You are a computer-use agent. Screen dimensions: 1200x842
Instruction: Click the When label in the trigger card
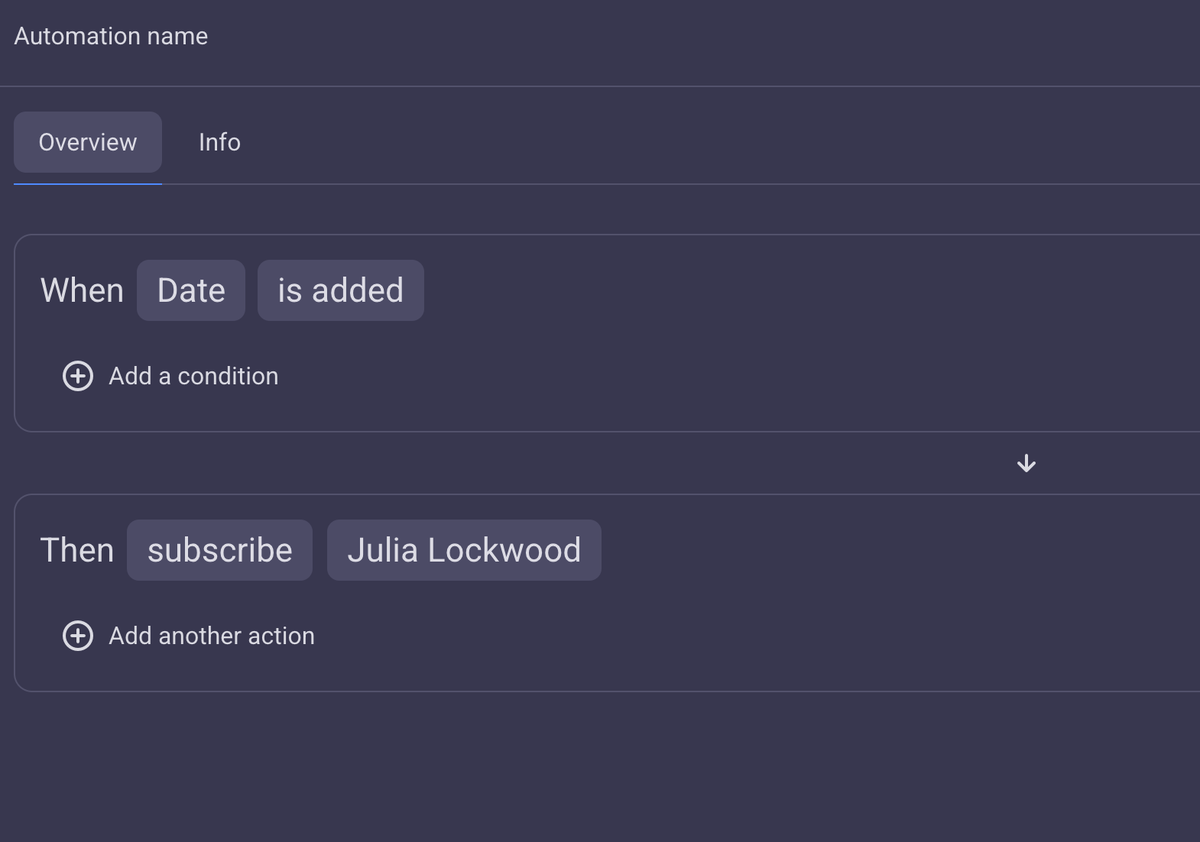pyautogui.click(x=82, y=291)
